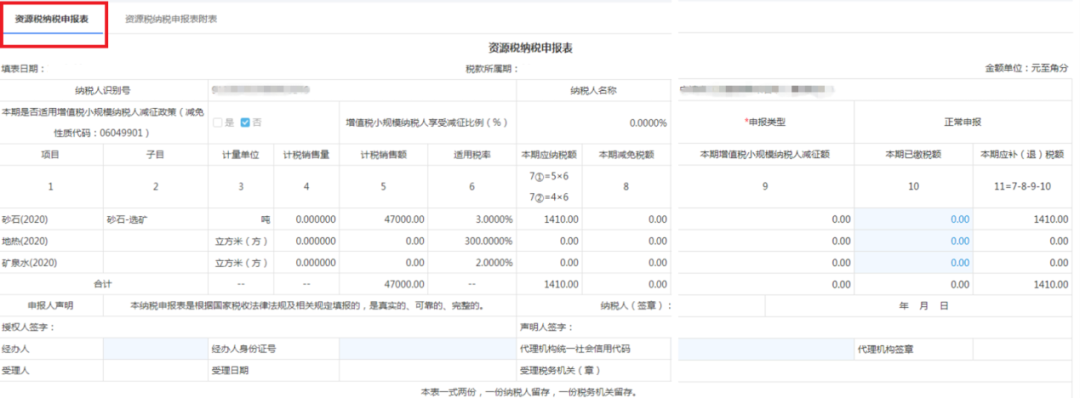The image size is (1080, 398).
Task: Click the 年 月 日 date cell
Action: point(924,305)
